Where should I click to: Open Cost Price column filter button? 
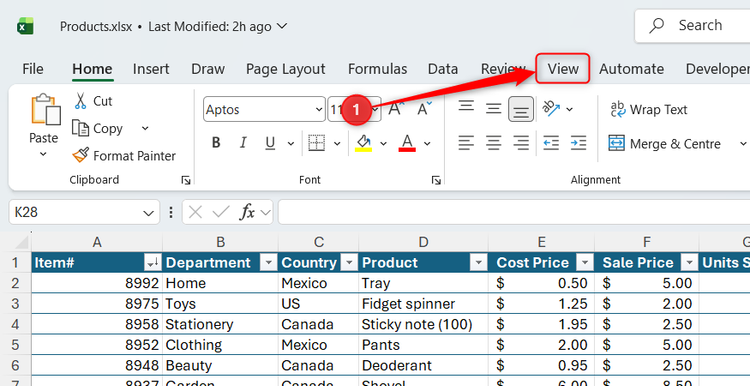pos(585,263)
